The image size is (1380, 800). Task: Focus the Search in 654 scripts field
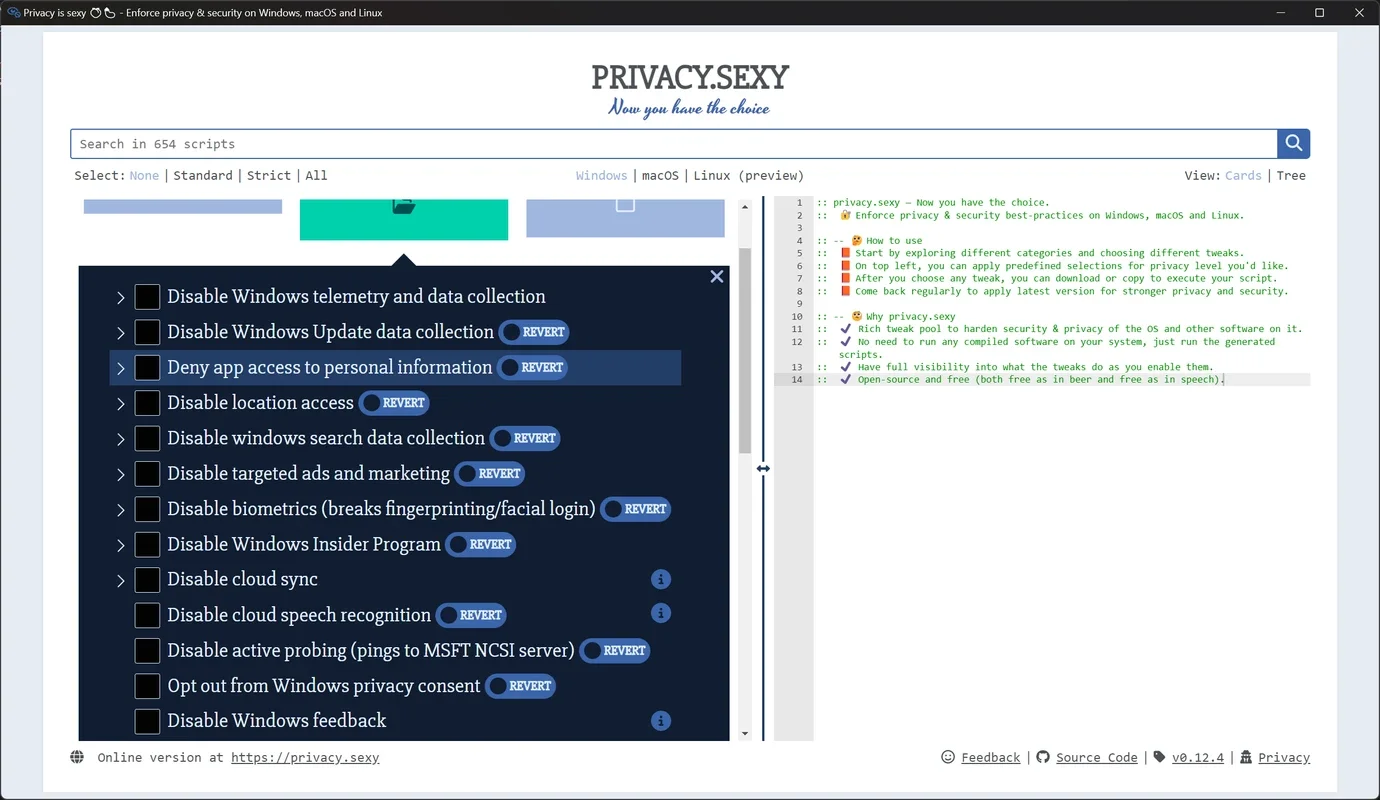(674, 144)
